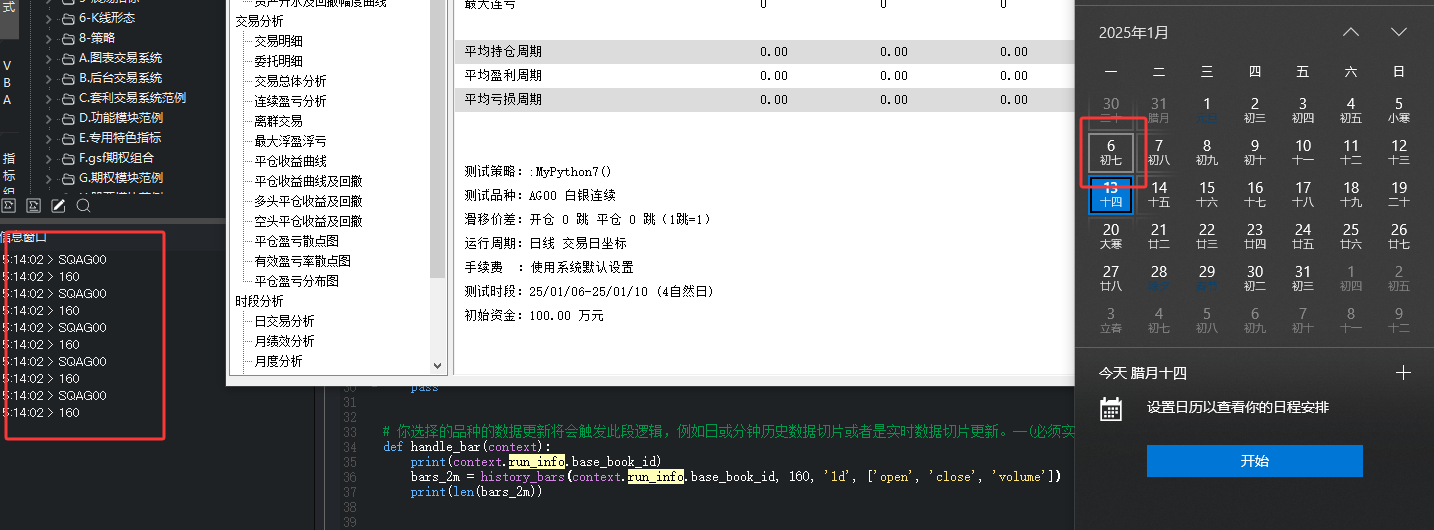The image size is (1434, 530).
Task: Click folder icon of F.gsf期权组合
Action: point(68,157)
